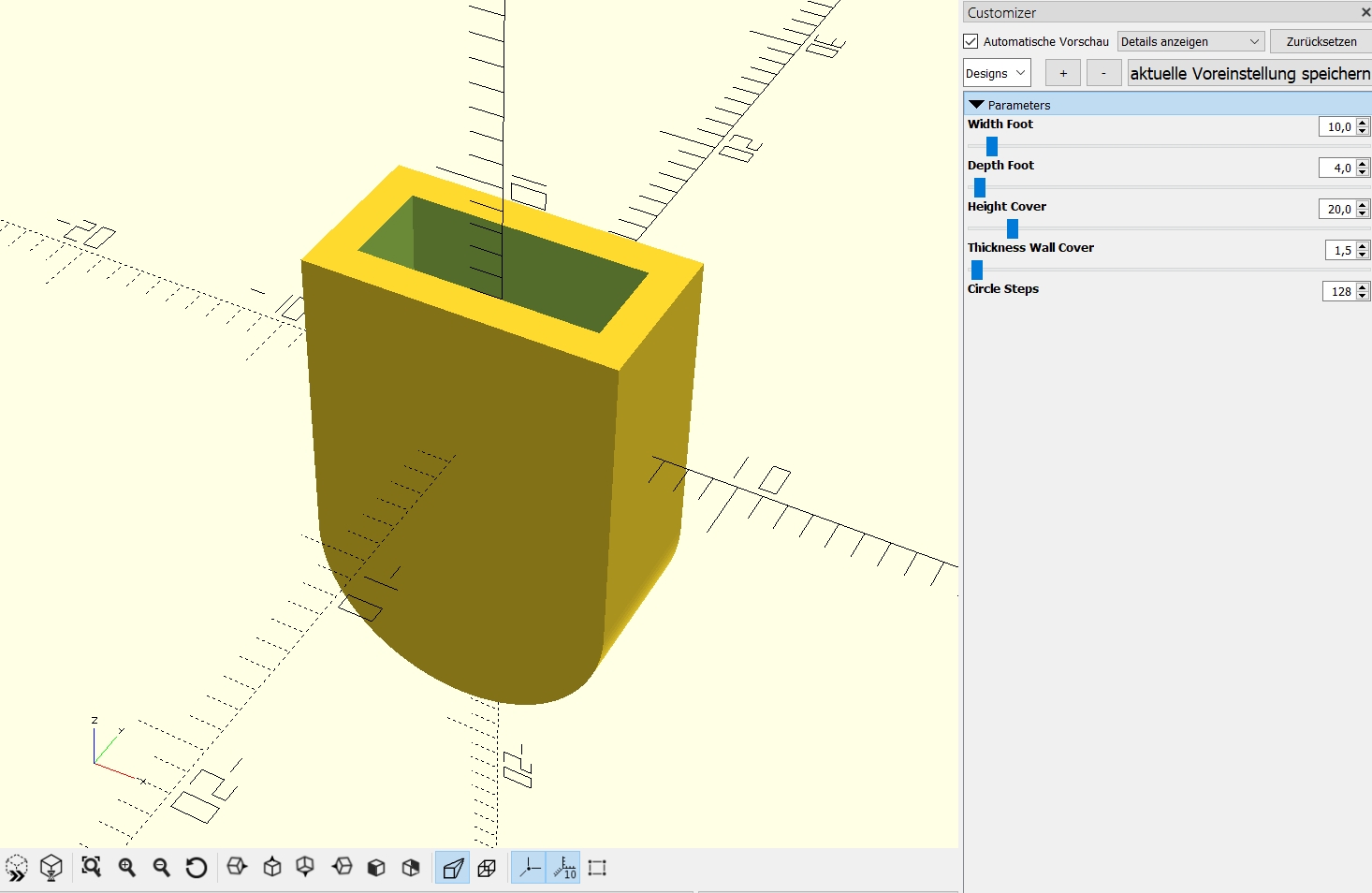The image size is (1372, 893).
Task: Reset the 3D view
Action: pyautogui.click(x=196, y=868)
